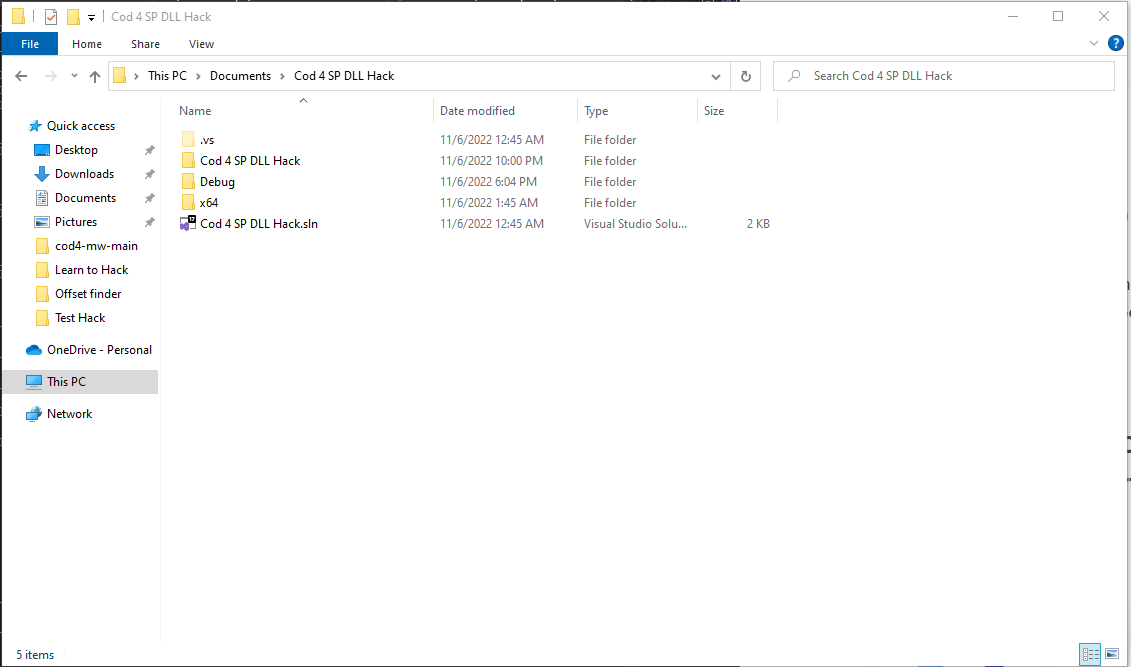Select the Visual Studio solution file icon

coord(188,224)
